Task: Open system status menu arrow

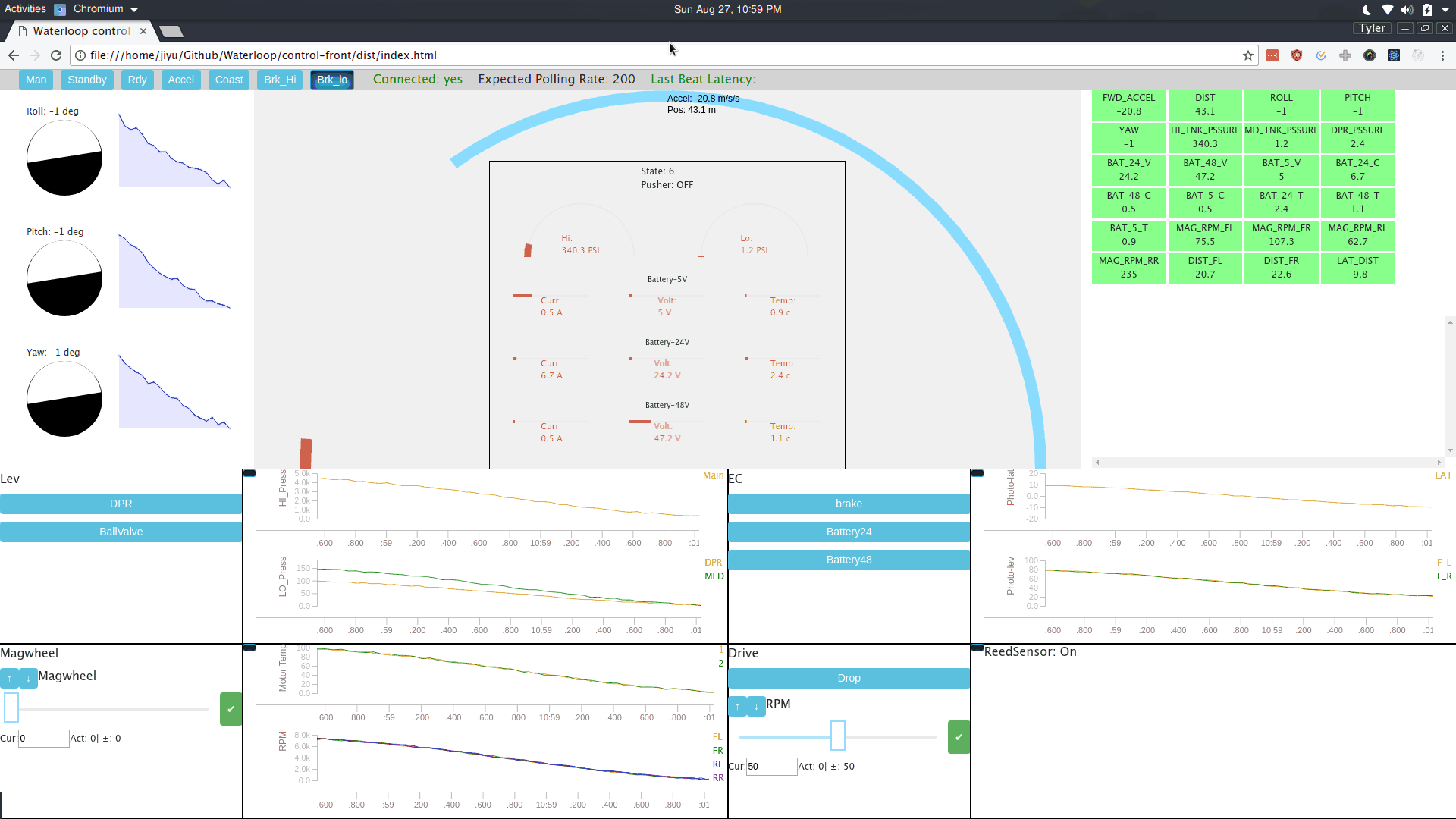Action: pyautogui.click(x=1445, y=9)
